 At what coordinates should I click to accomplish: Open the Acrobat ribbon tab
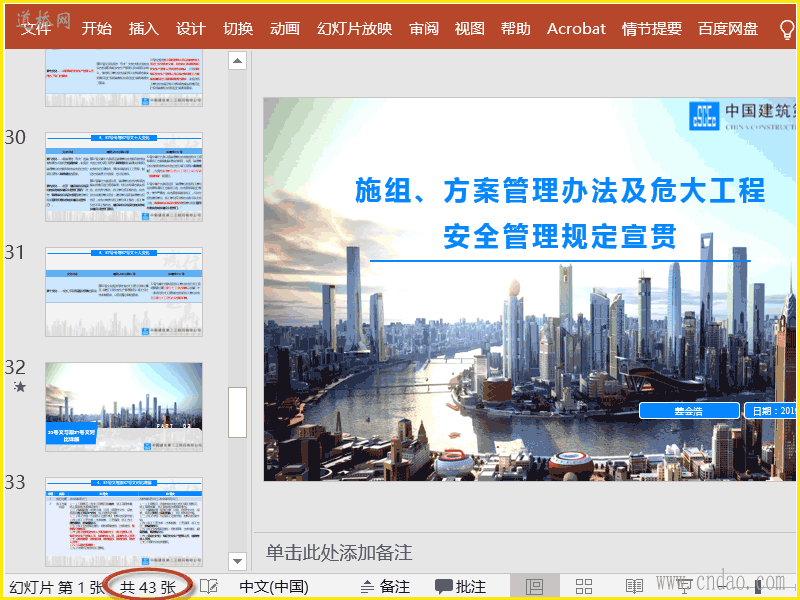coord(576,29)
